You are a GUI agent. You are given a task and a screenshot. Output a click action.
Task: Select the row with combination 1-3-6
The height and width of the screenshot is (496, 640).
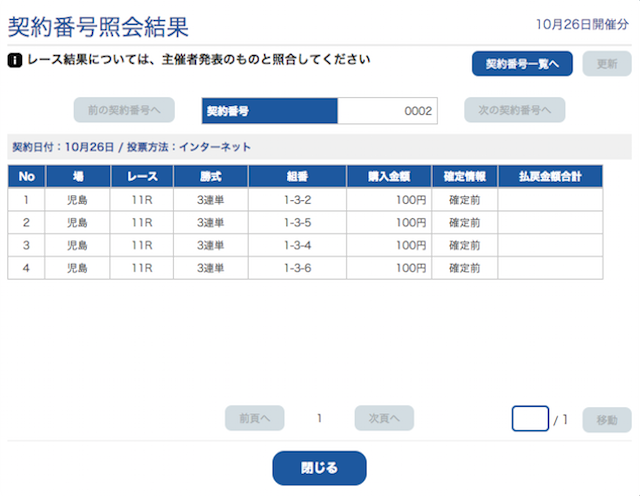[x=297, y=268]
